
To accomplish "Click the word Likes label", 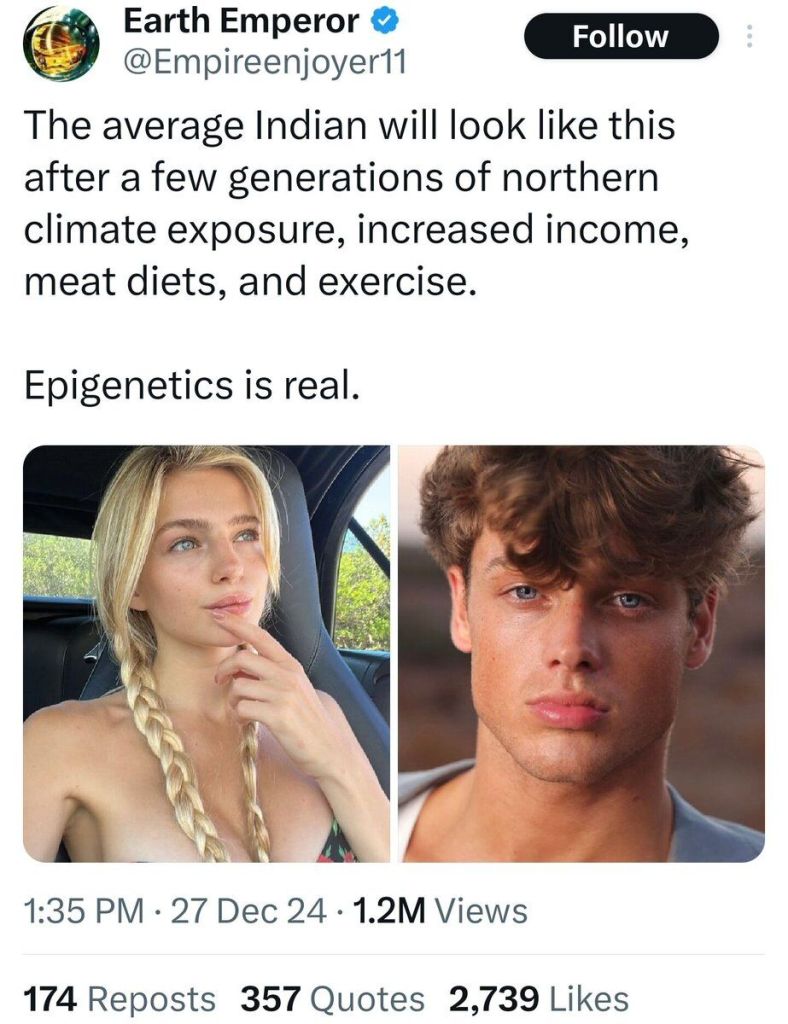I will point(590,999).
